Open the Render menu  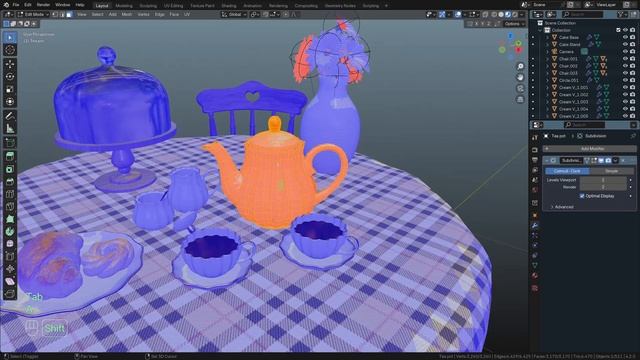pos(43,5)
